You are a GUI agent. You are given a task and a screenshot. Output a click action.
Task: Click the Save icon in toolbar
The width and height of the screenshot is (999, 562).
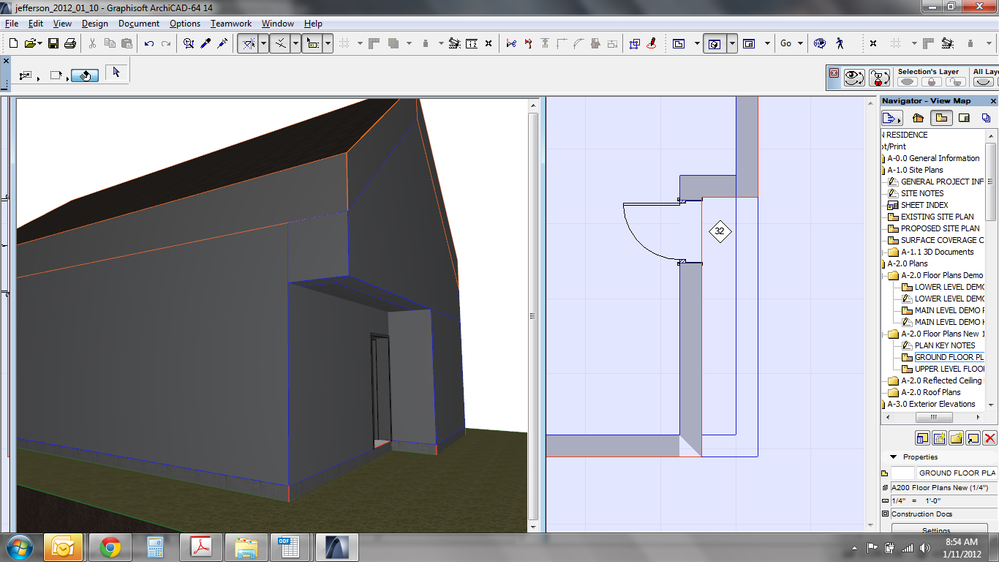point(53,44)
